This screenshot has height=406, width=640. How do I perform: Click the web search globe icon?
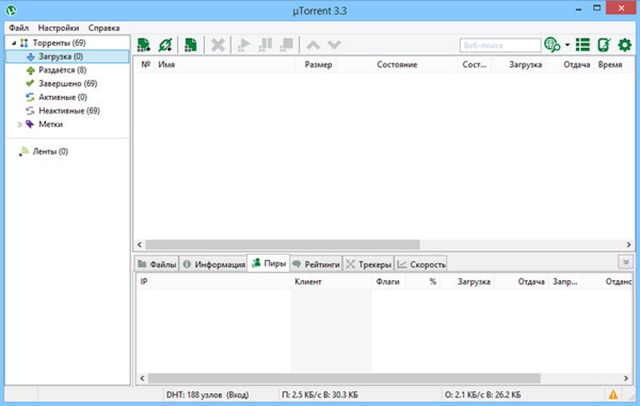552,45
